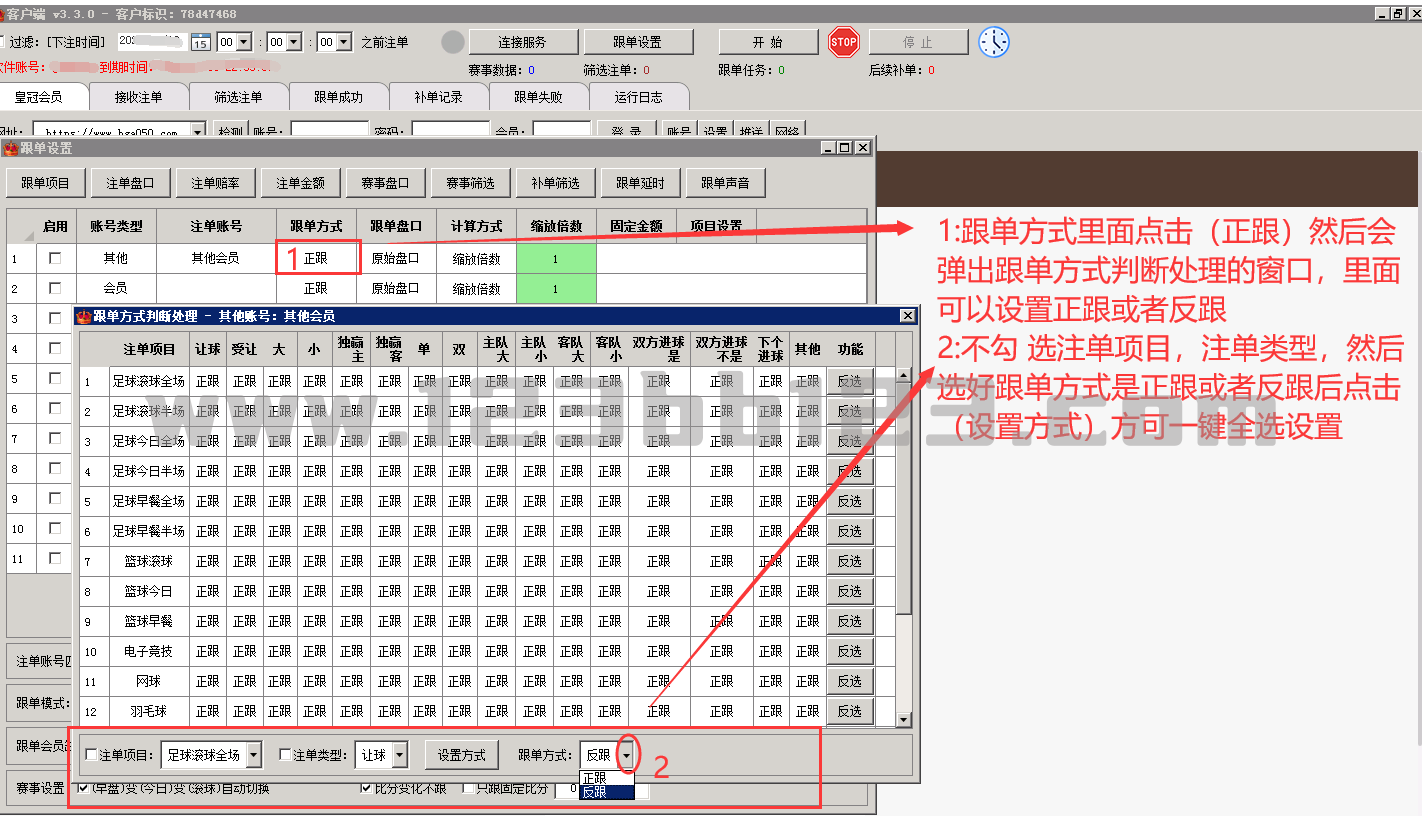Open the 运行日志 tab
The width and height of the screenshot is (1422, 816).
coord(638,97)
